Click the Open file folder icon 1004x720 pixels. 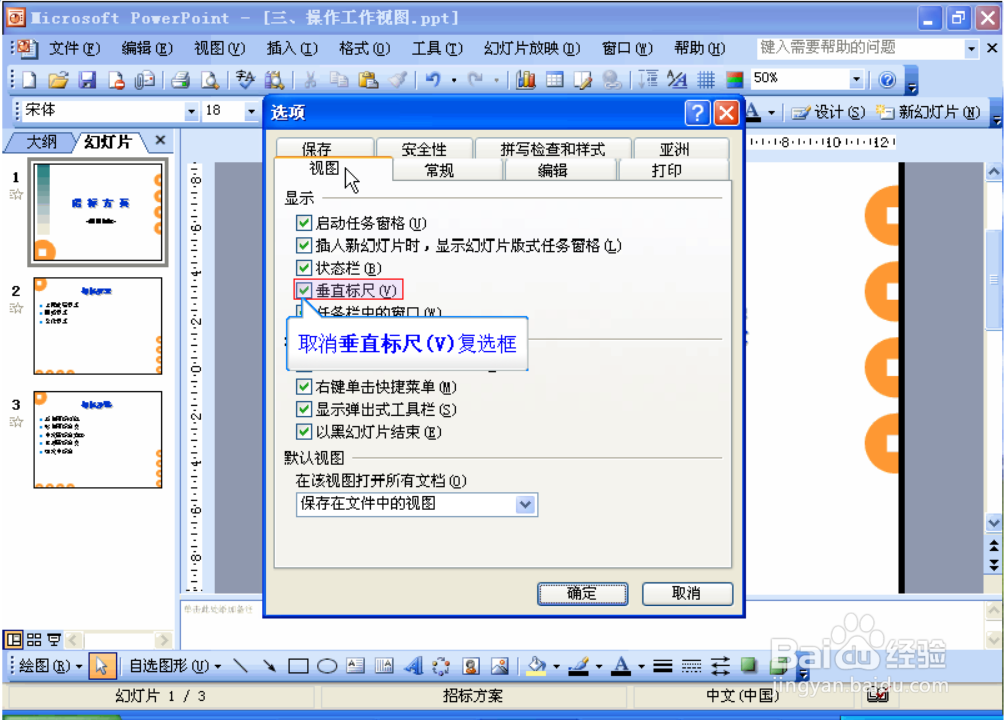tap(58, 80)
